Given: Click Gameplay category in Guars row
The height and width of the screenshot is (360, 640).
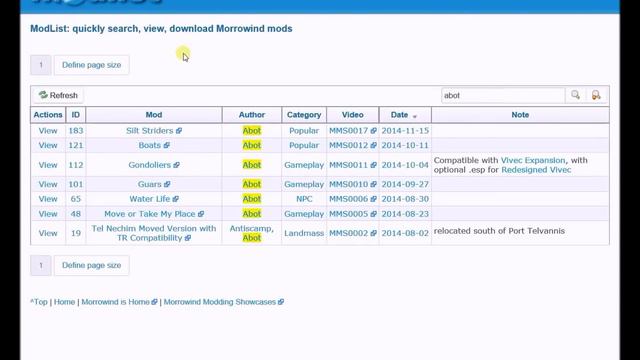Looking at the screenshot, I should pyautogui.click(x=304, y=184).
